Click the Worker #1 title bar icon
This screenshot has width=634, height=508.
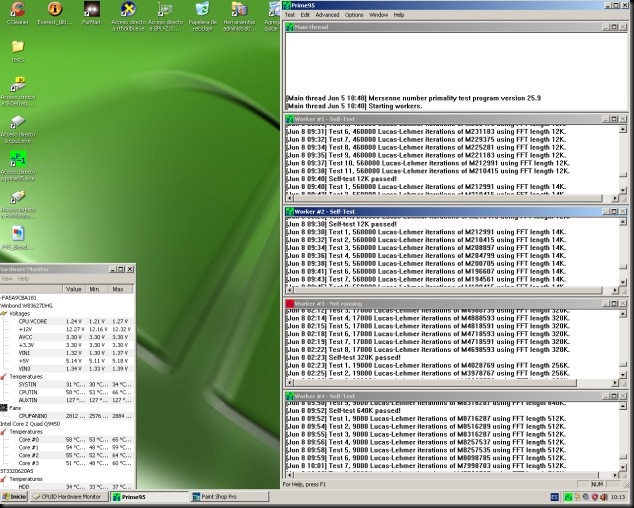point(290,119)
